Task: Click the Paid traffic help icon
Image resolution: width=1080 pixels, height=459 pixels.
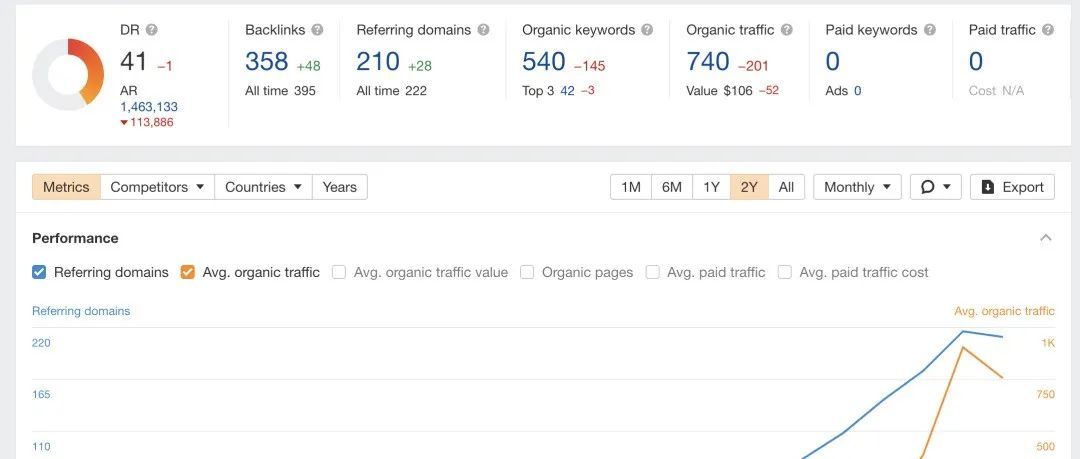Action: (x=1047, y=30)
